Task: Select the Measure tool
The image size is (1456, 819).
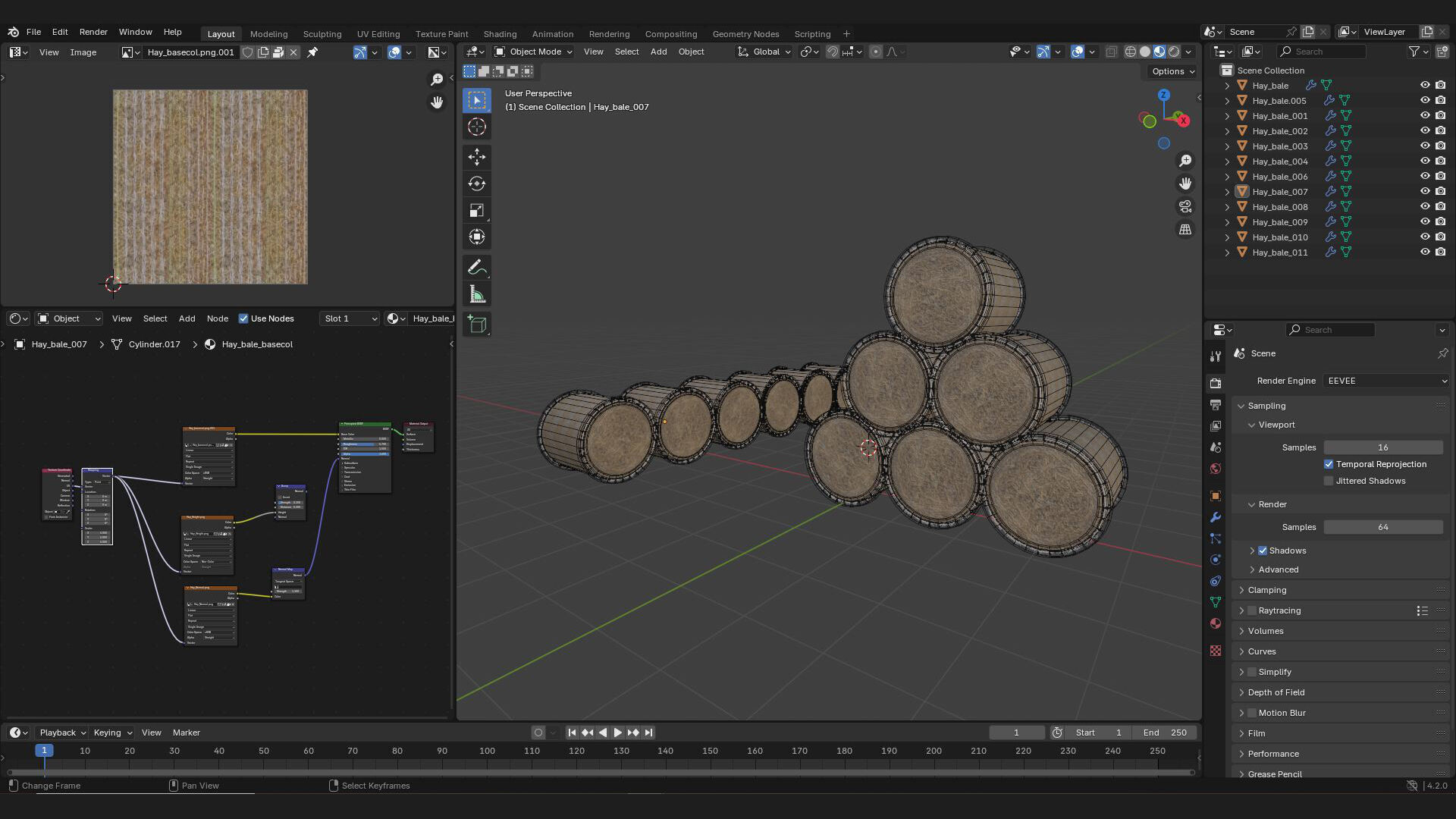Action: pos(476,294)
